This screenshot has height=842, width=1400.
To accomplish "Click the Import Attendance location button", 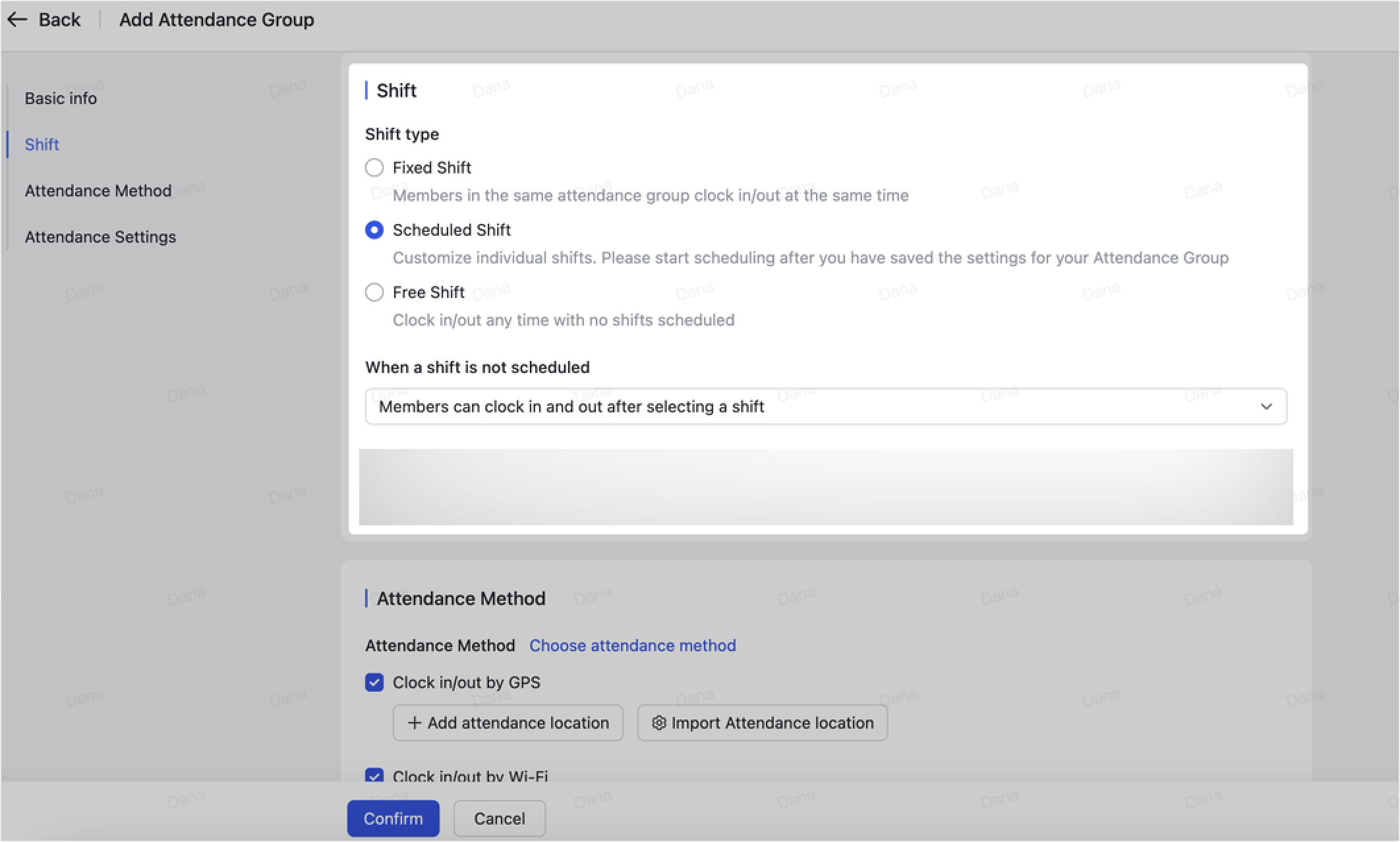I will click(x=762, y=723).
